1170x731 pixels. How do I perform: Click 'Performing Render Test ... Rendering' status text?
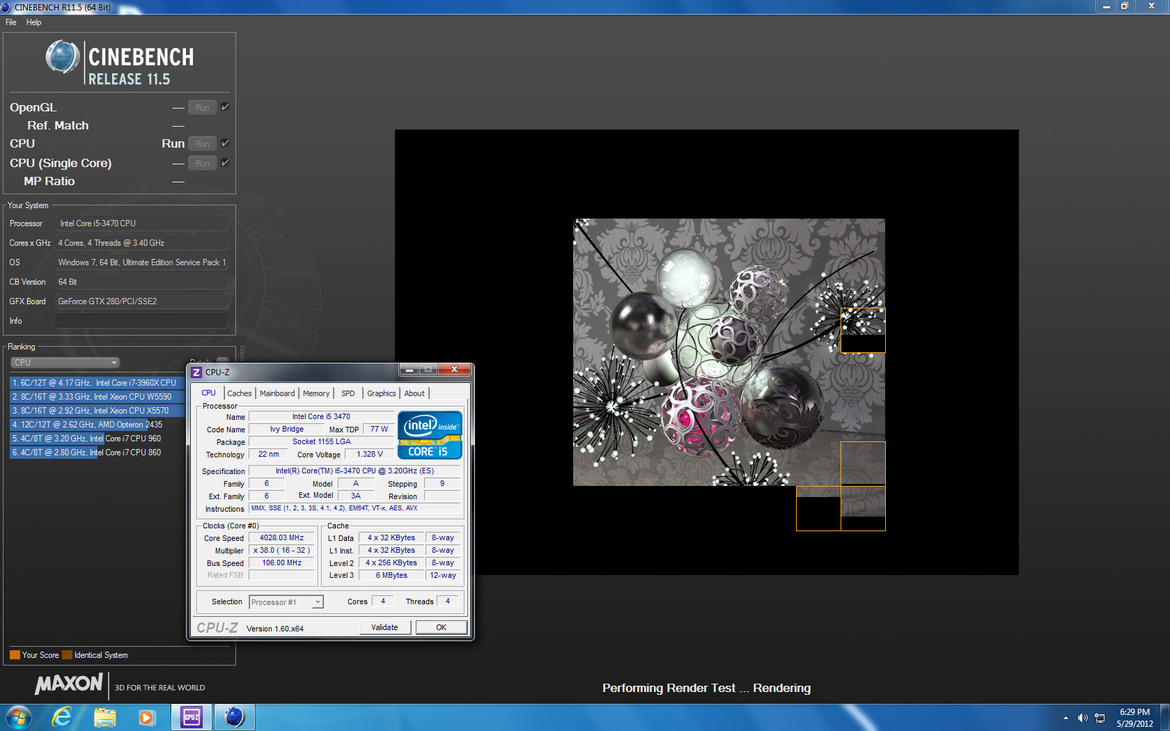click(706, 688)
